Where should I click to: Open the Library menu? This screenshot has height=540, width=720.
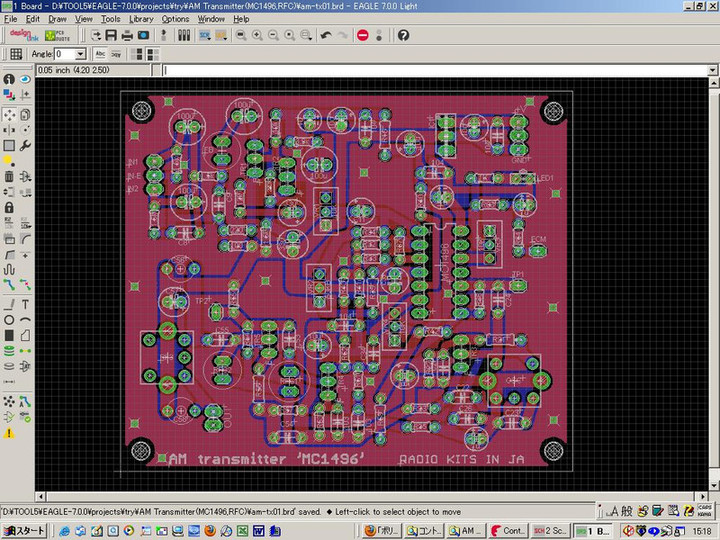[141, 19]
